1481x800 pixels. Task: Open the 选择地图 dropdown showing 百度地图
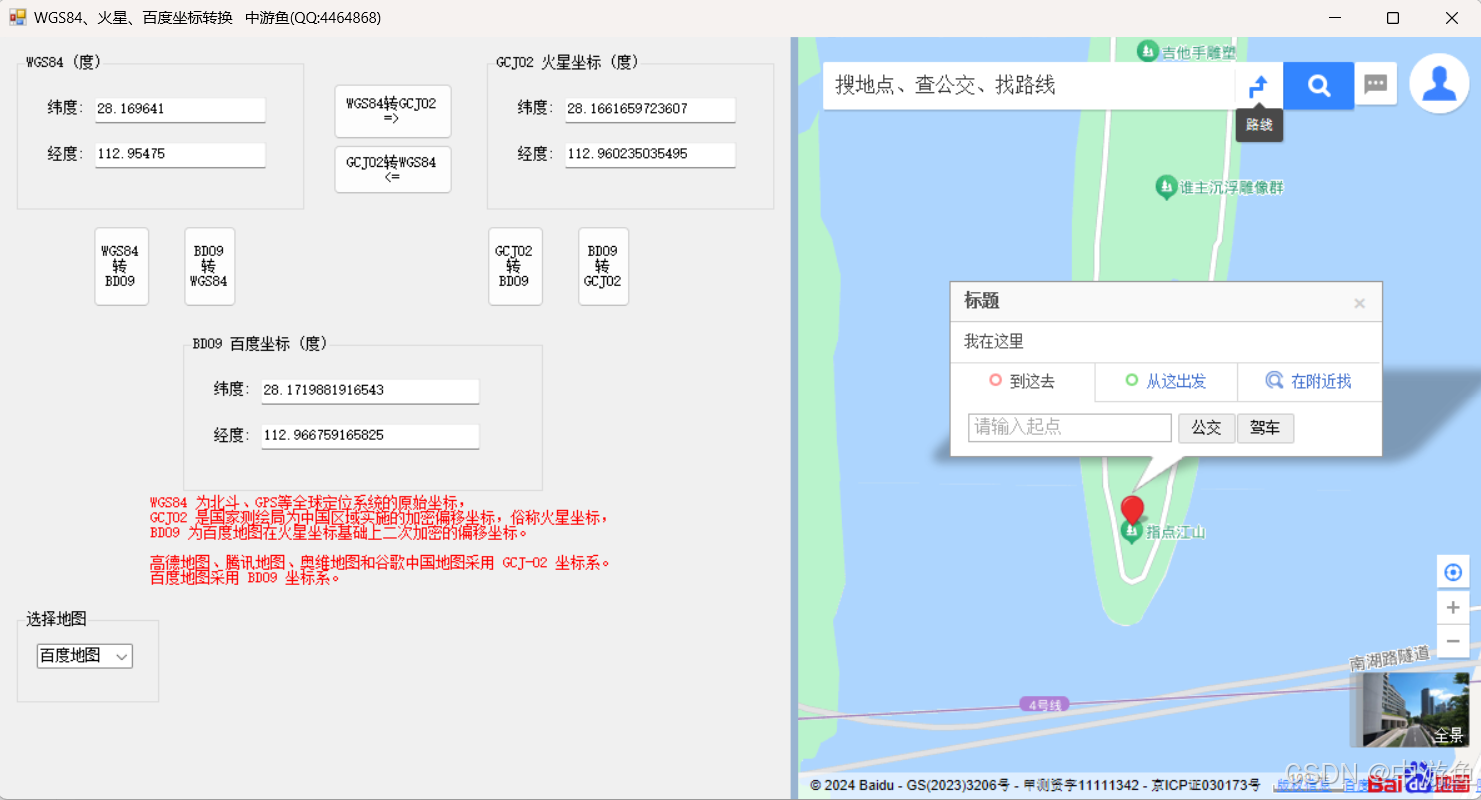click(x=85, y=656)
